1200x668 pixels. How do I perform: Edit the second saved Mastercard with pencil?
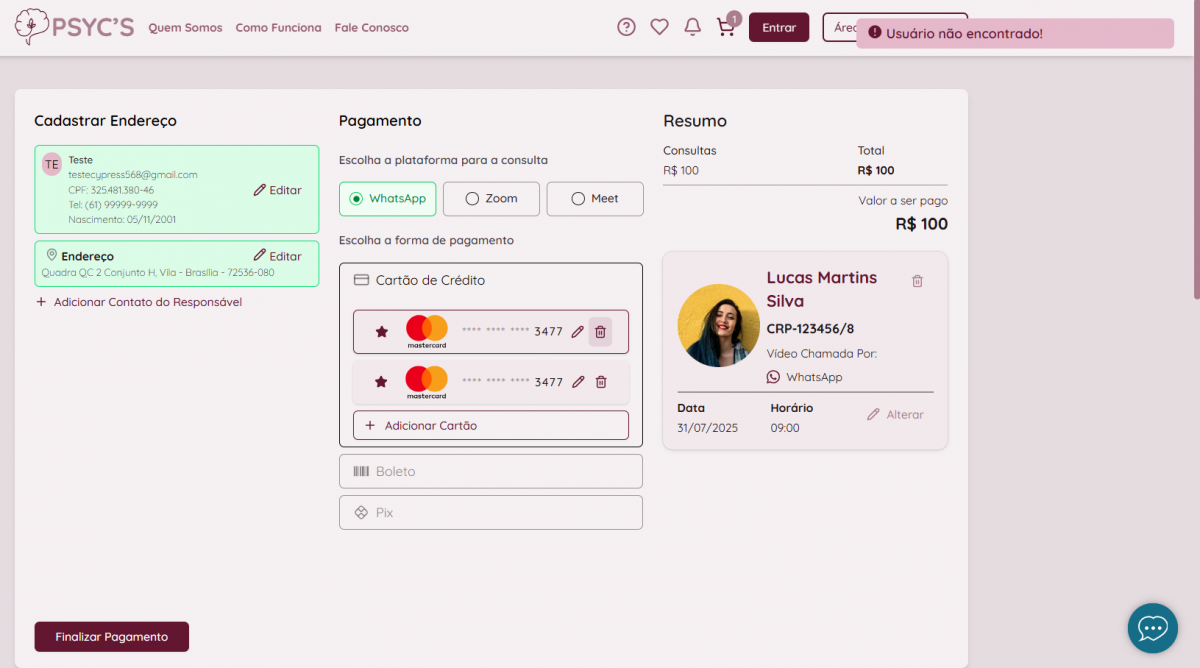click(577, 382)
